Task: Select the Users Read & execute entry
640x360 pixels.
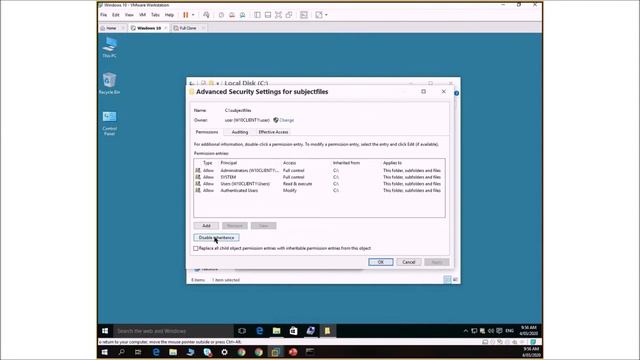Action: [x=319, y=184]
